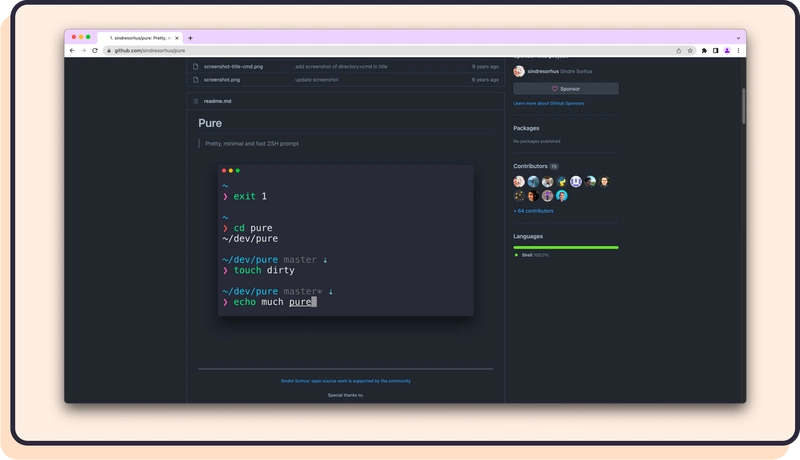This screenshot has height=460, width=800.
Task: Open the Extensions puzzle icon
Action: [705, 50]
